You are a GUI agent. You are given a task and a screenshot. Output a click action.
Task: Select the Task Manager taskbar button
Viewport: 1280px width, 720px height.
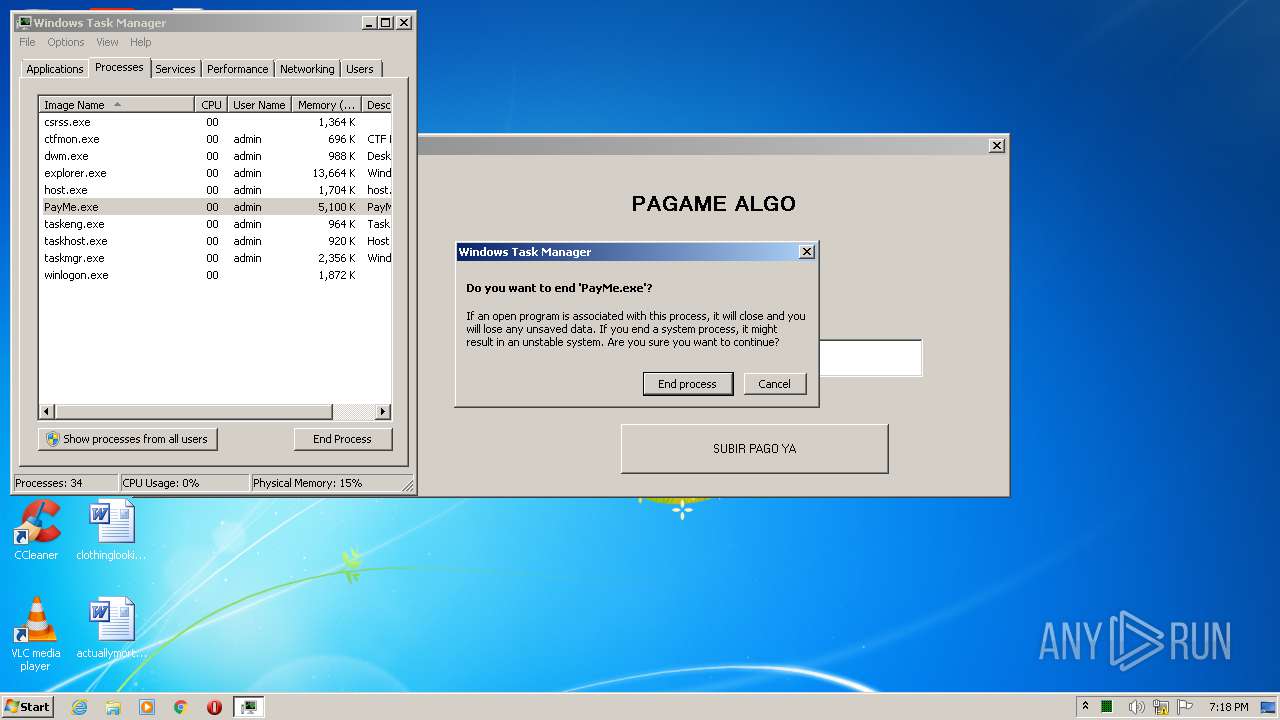(x=249, y=707)
